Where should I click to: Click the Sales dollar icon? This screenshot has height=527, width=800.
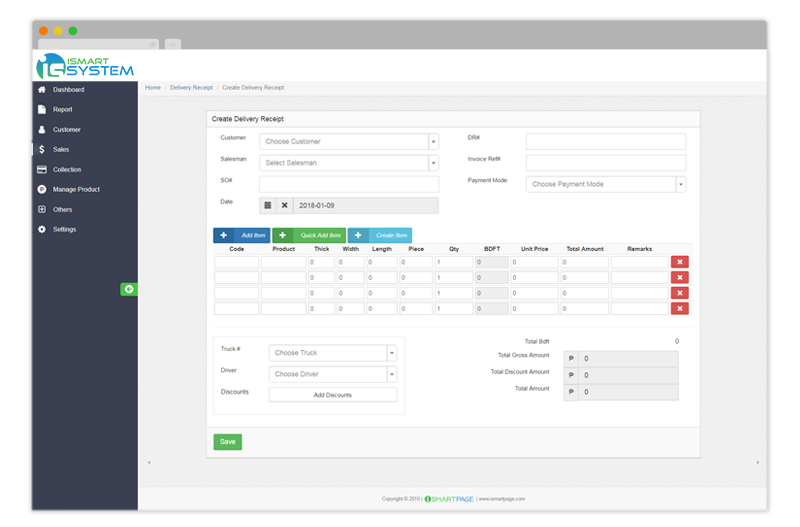click(42, 149)
